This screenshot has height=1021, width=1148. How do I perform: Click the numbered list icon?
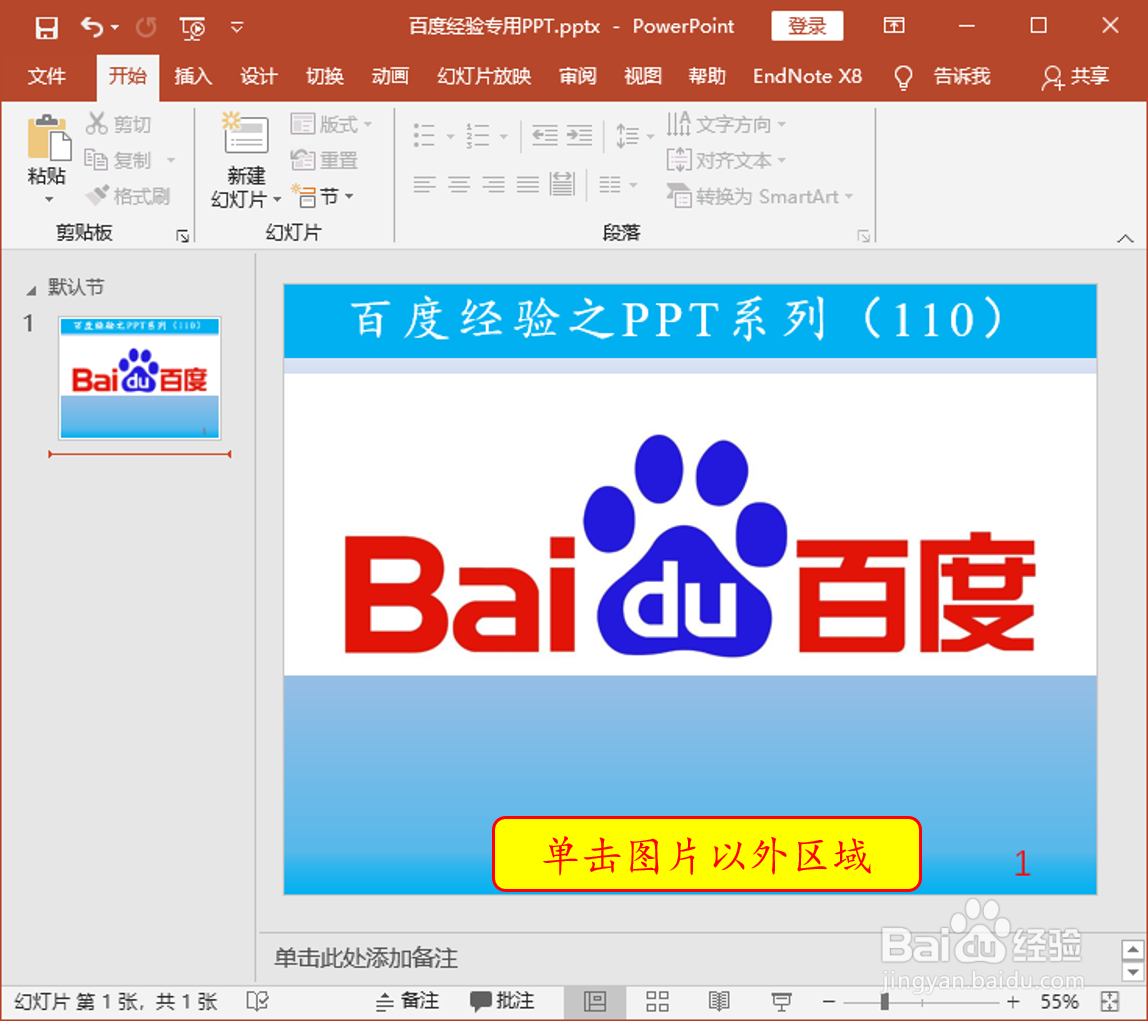point(478,135)
